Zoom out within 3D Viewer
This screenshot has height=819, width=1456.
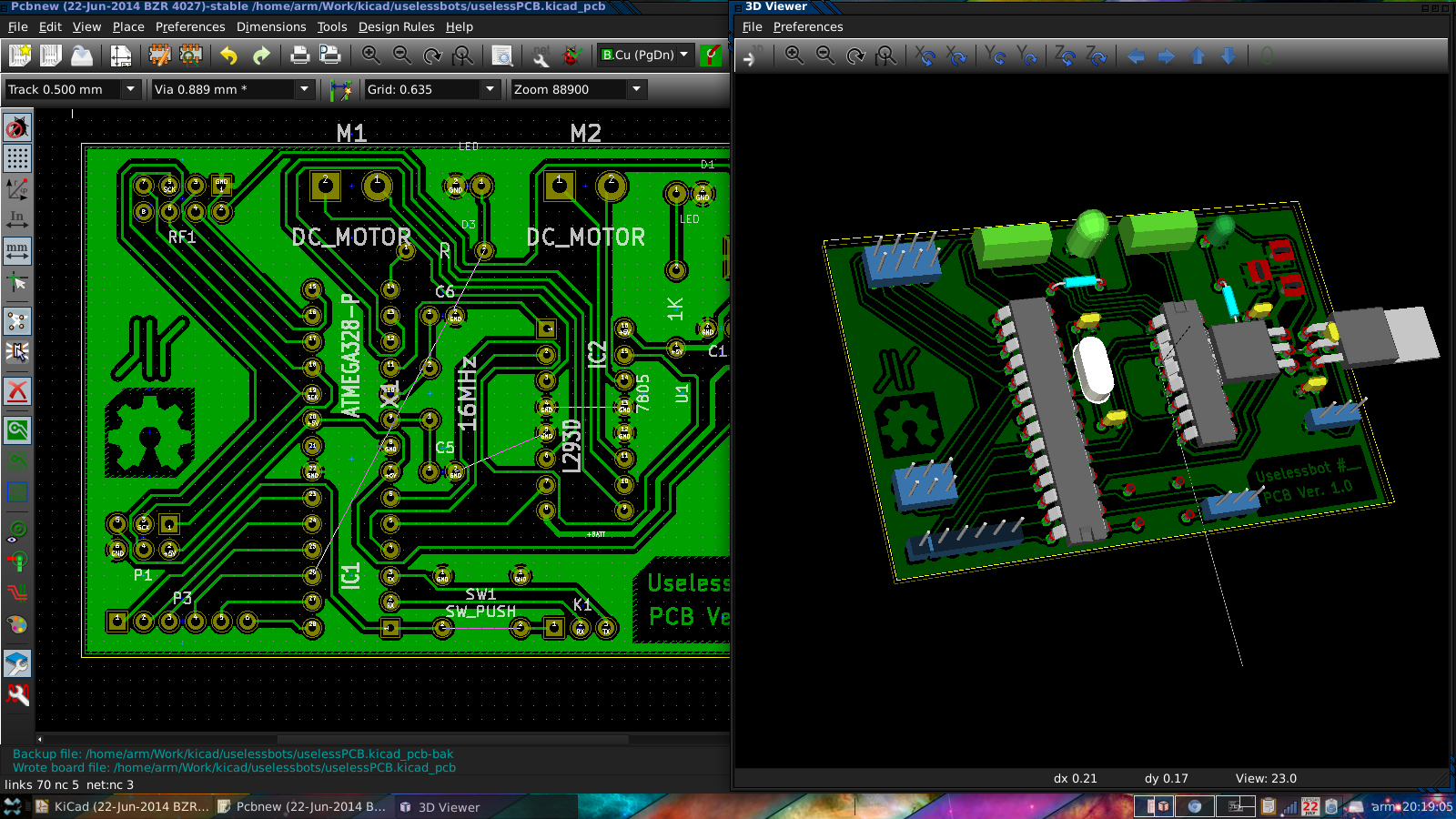coord(825,56)
